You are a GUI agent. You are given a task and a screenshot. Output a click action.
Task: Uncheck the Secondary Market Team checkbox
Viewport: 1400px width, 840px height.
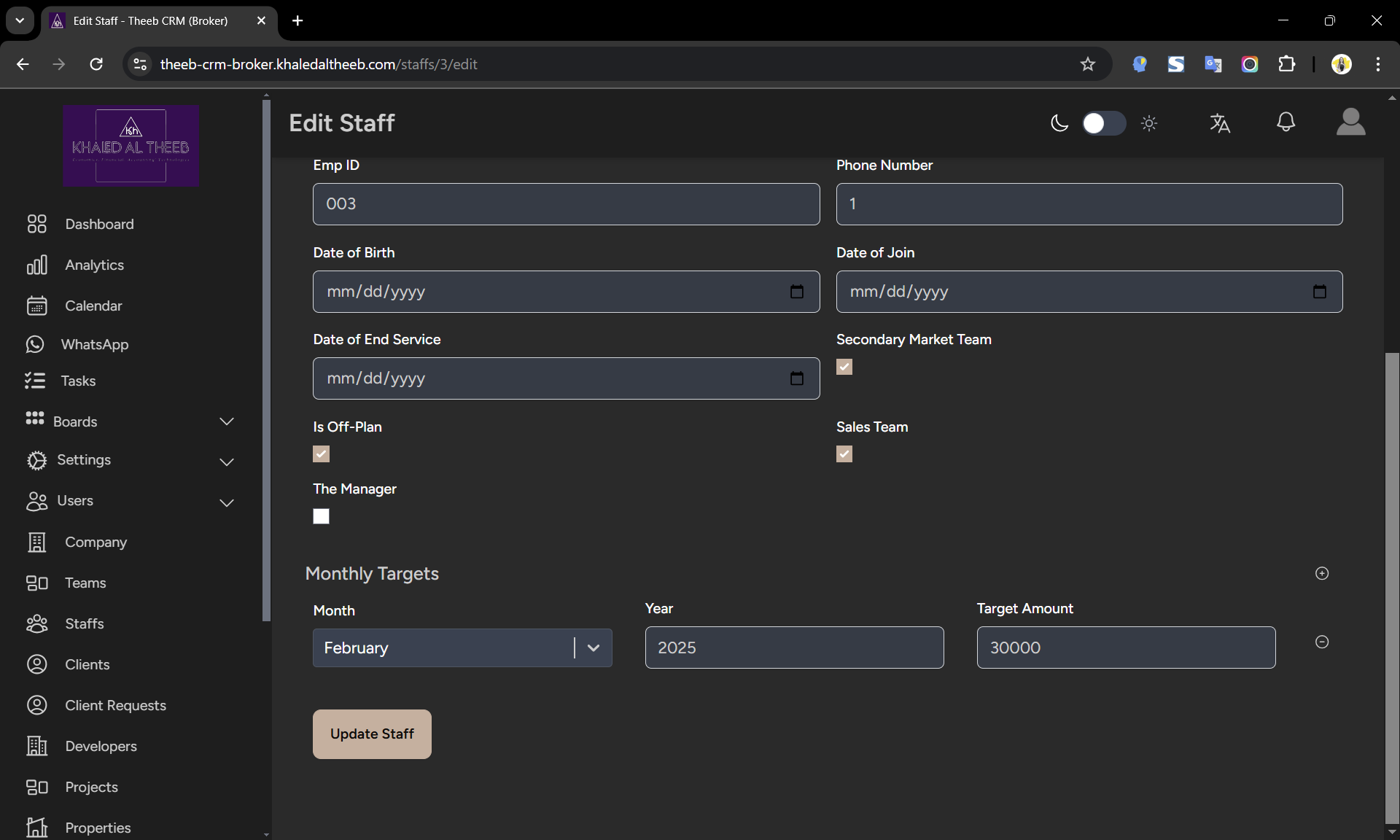click(844, 367)
